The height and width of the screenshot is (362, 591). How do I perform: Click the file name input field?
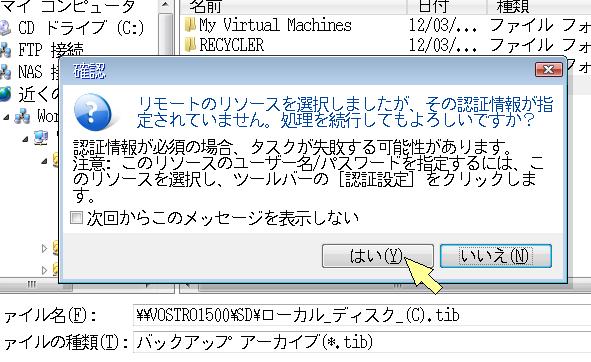tap(362, 315)
